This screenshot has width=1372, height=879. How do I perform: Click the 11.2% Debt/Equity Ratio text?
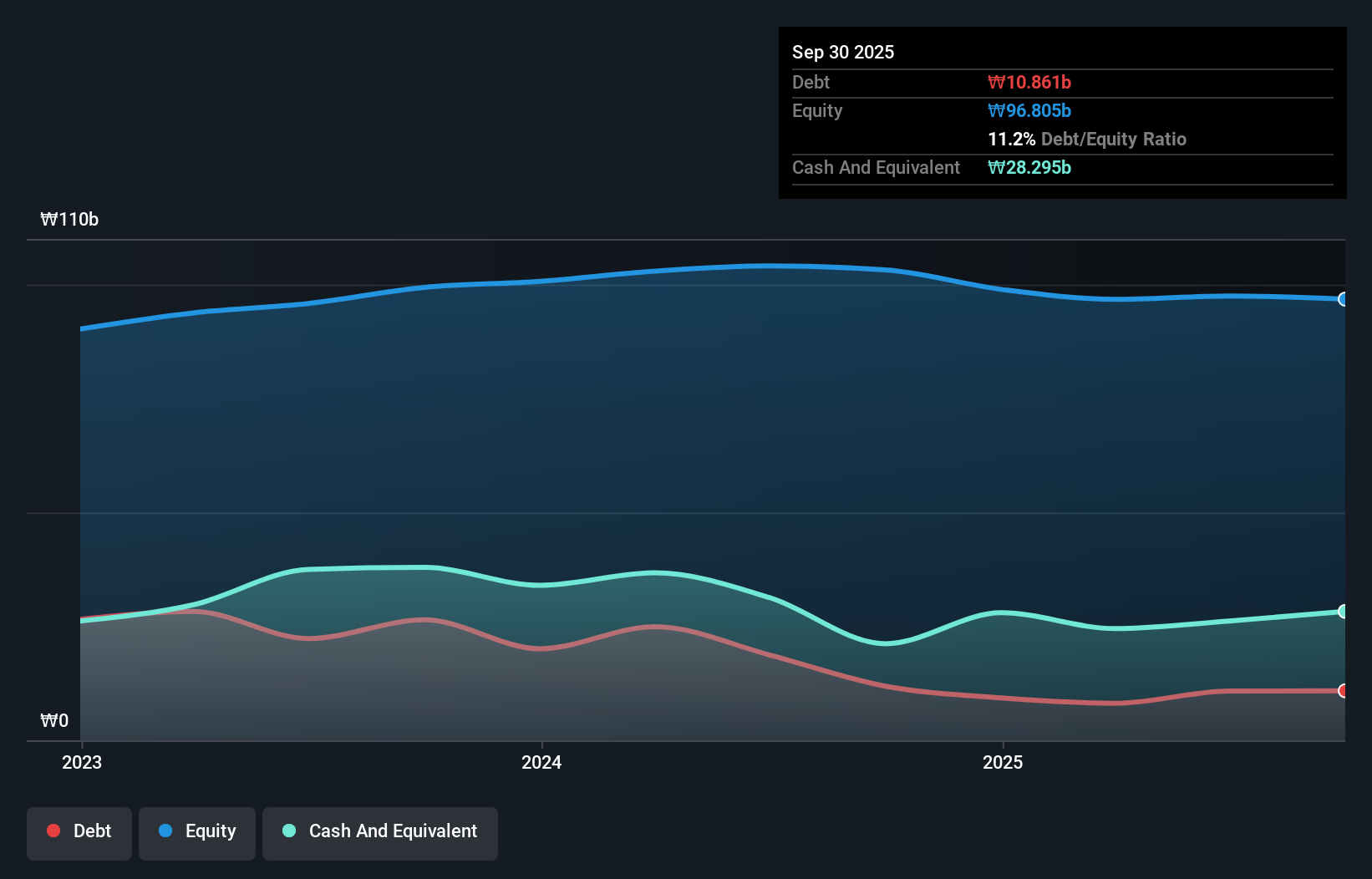(1087, 139)
